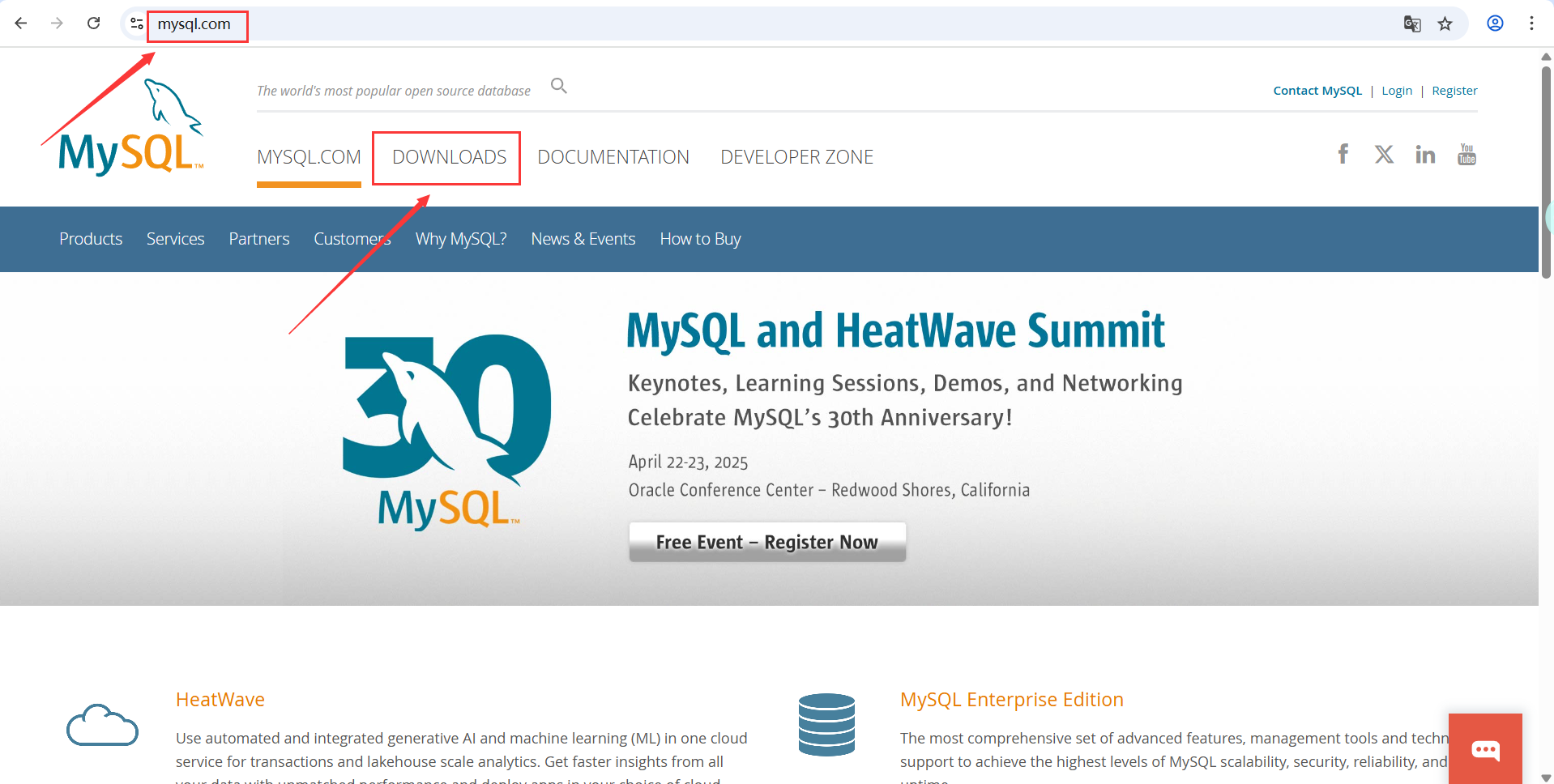Open the Why MySQL? menu

tap(461, 239)
